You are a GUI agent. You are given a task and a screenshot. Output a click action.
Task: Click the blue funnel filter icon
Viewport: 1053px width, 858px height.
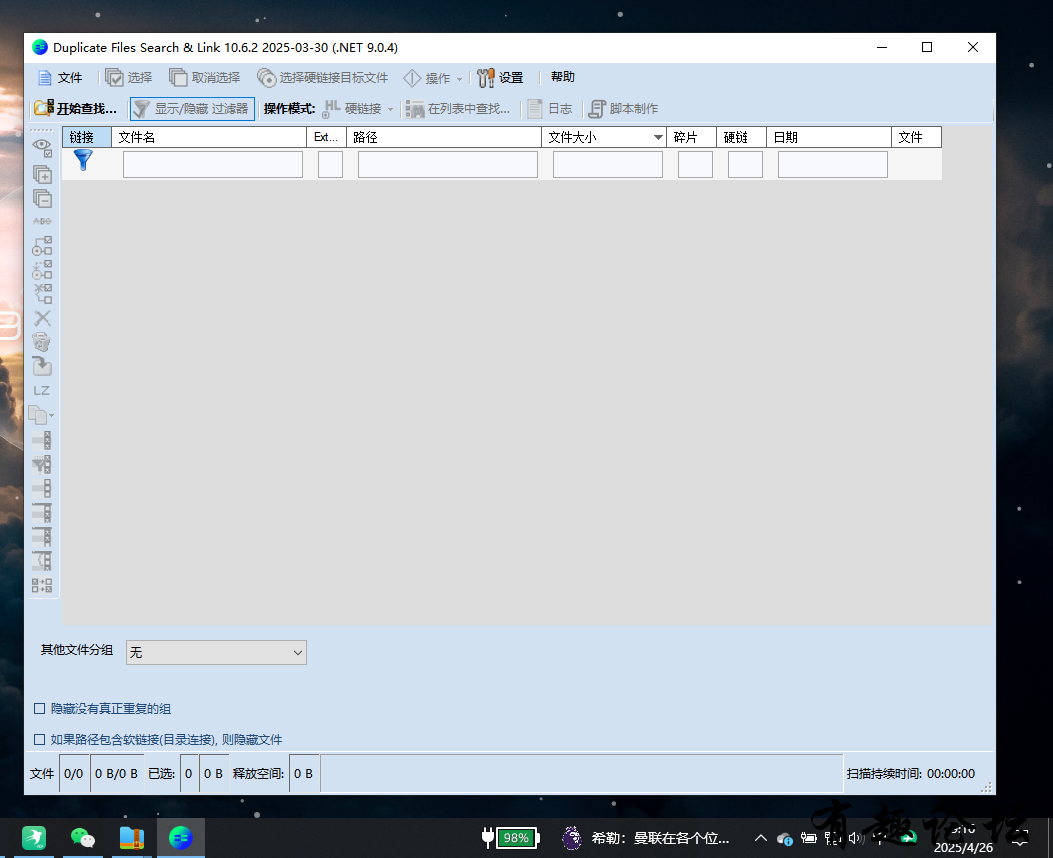(83, 160)
